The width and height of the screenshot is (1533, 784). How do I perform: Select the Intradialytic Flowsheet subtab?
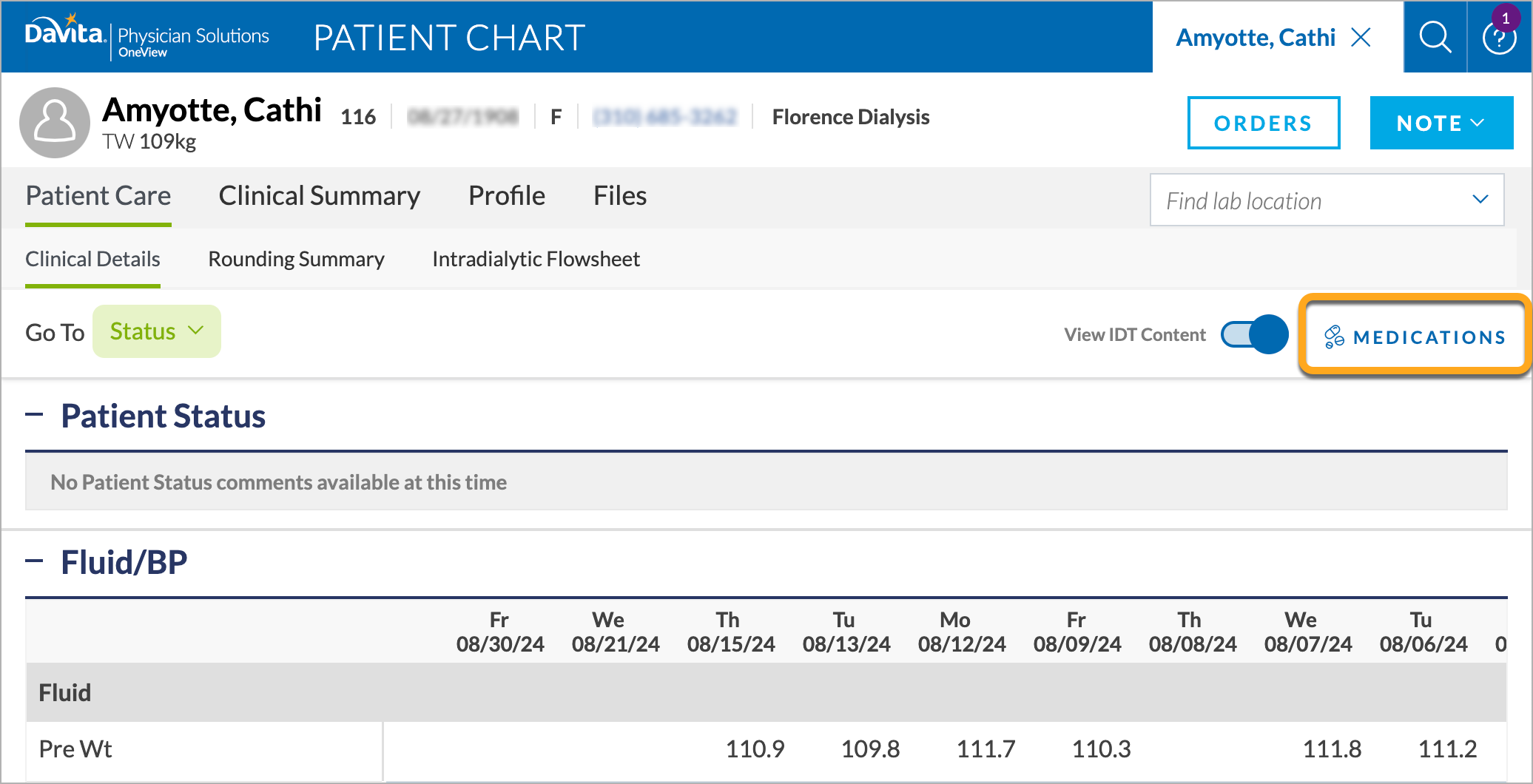pos(536,260)
